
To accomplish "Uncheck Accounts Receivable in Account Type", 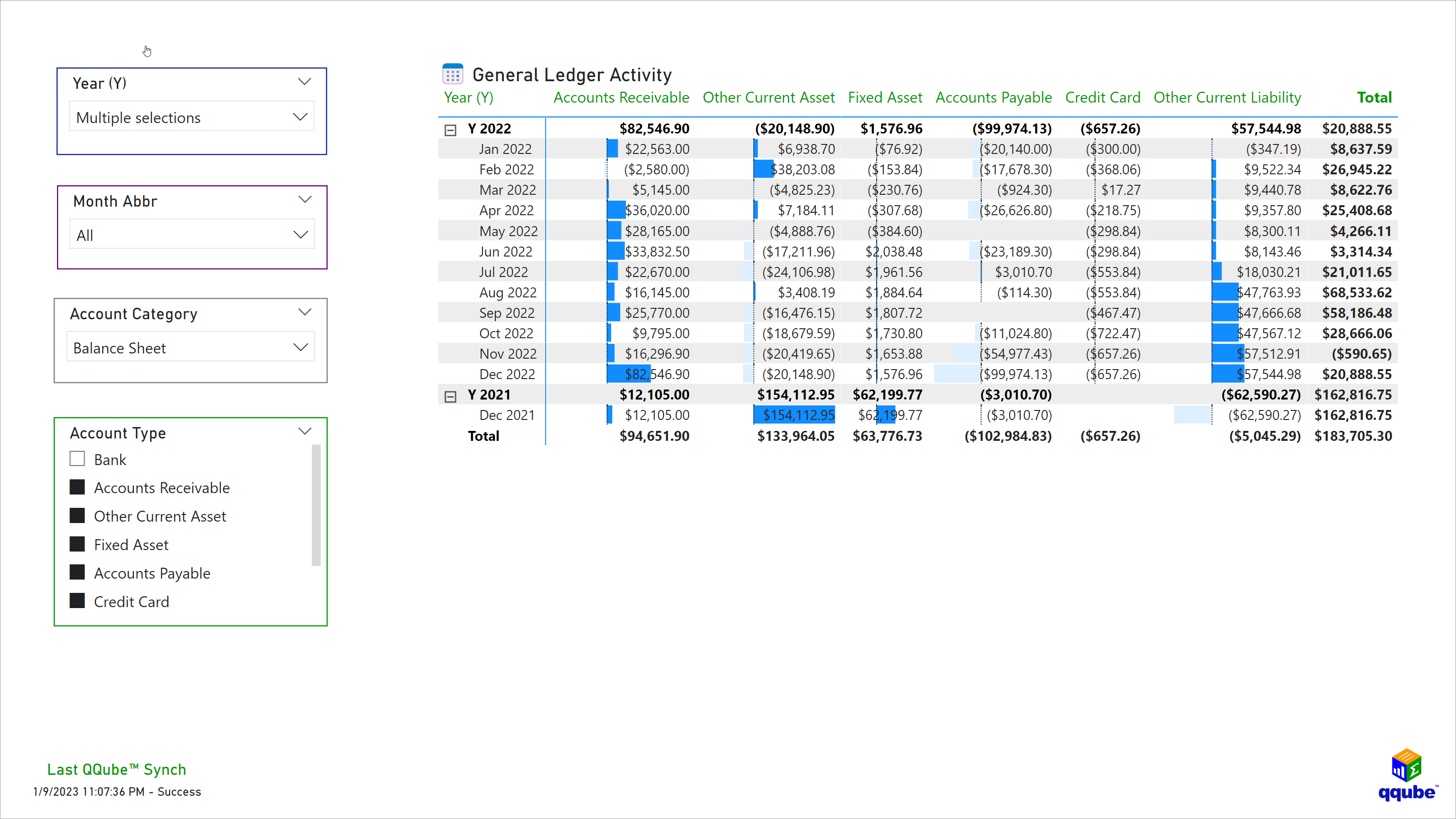I will (x=77, y=486).
